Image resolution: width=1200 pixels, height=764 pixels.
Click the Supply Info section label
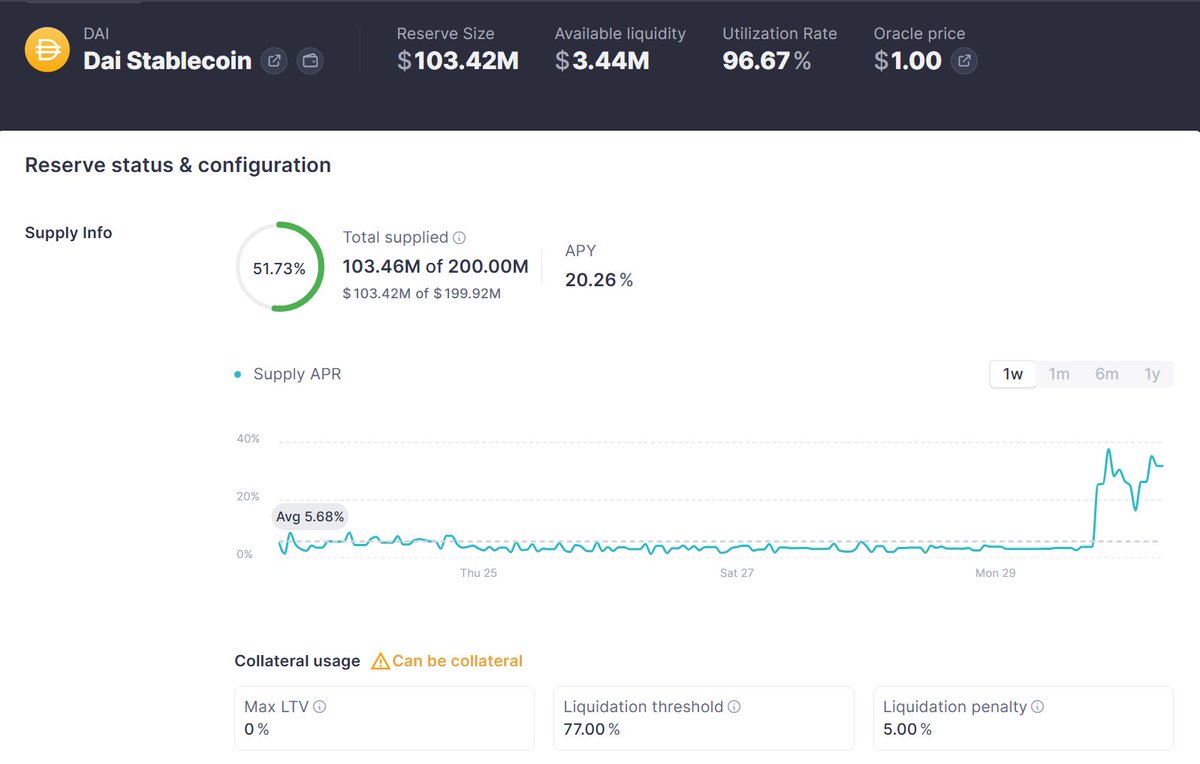68,233
